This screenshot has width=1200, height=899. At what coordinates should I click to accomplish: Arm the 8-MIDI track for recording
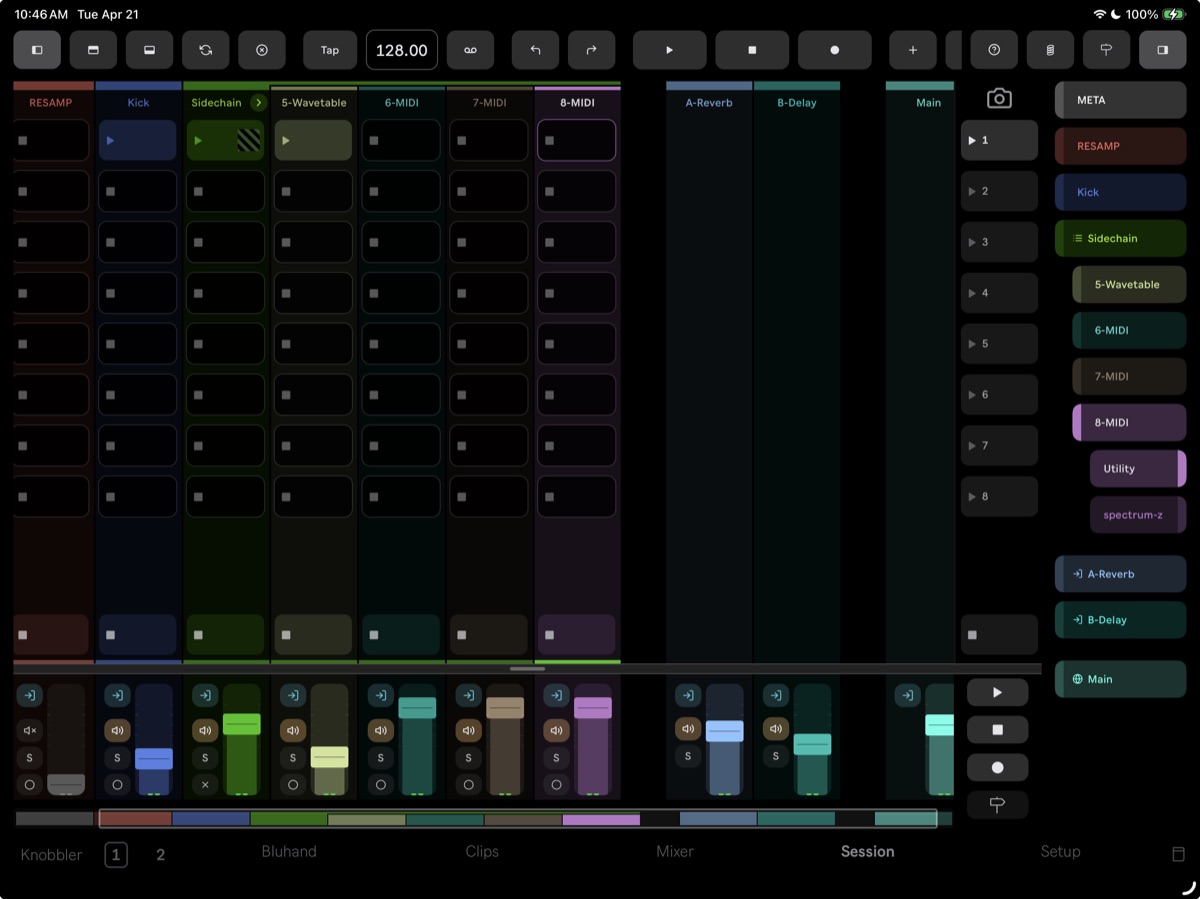click(557, 785)
